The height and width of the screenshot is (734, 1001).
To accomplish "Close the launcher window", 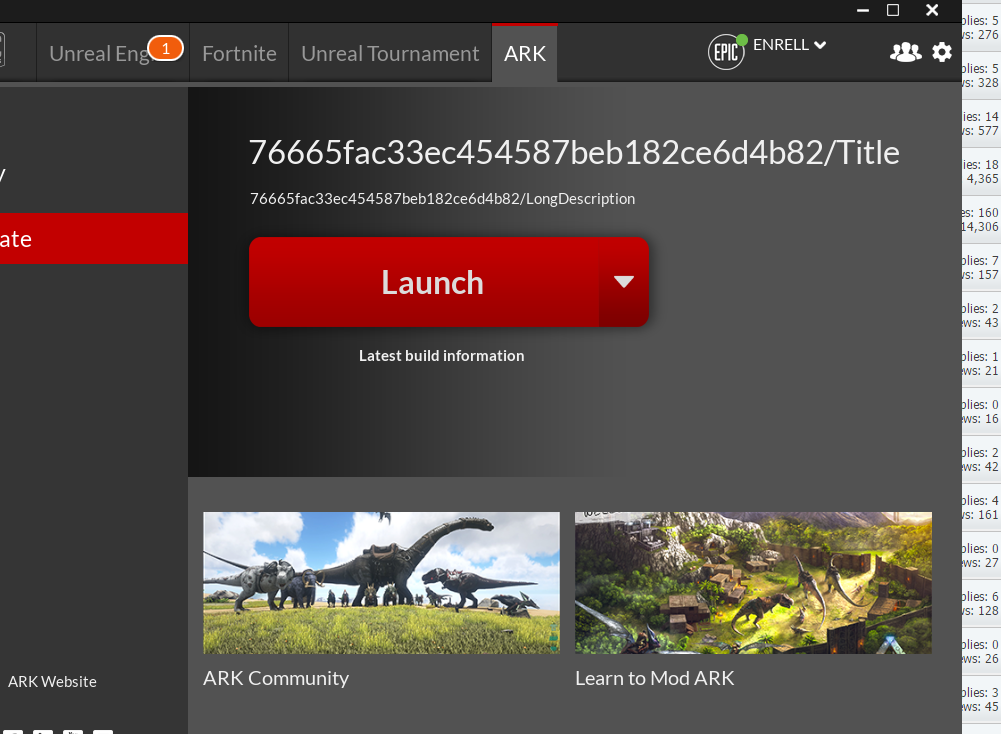I will 932,10.
